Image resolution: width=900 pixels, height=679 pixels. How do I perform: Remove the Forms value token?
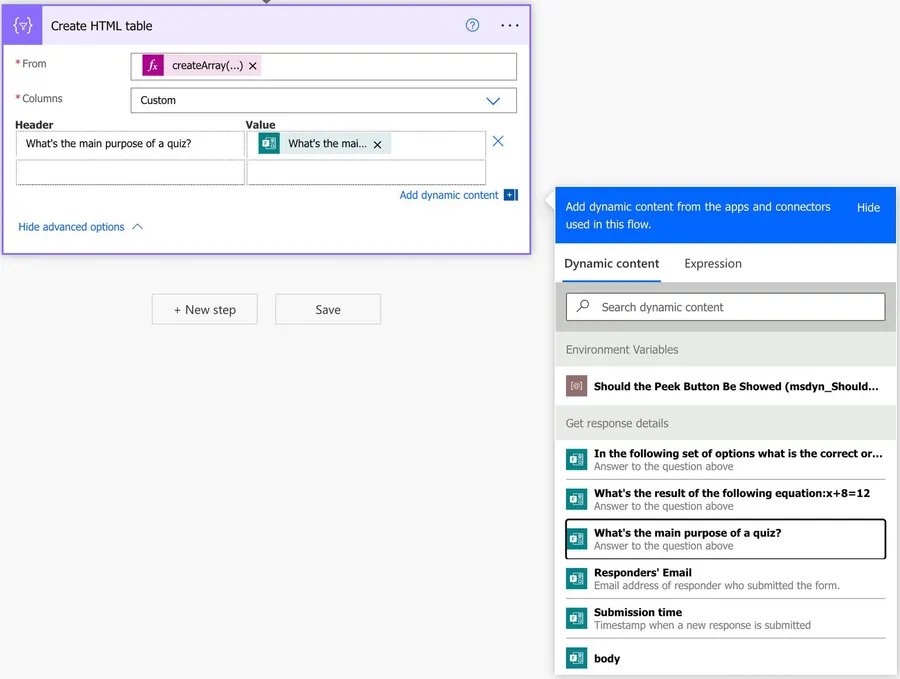[x=377, y=144]
